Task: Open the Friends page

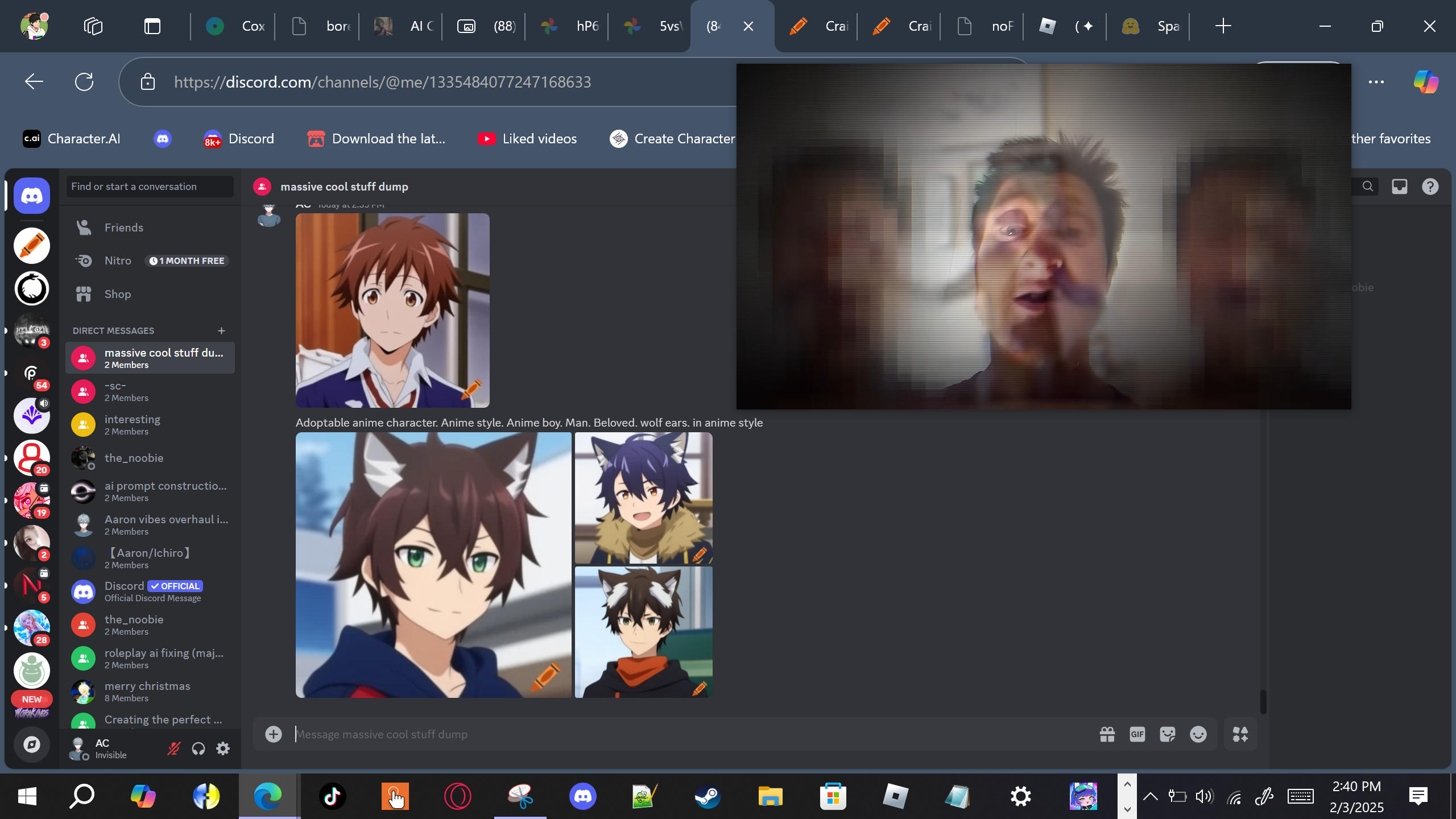Action: (x=150, y=227)
